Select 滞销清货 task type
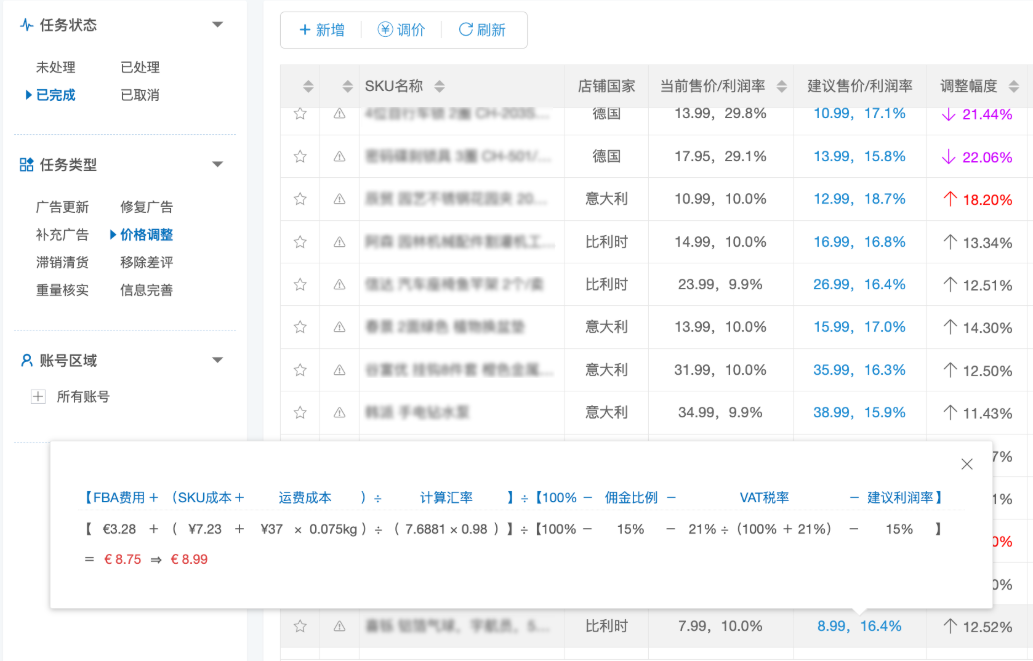This screenshot has width=1033, height=661. click(62, 263)
